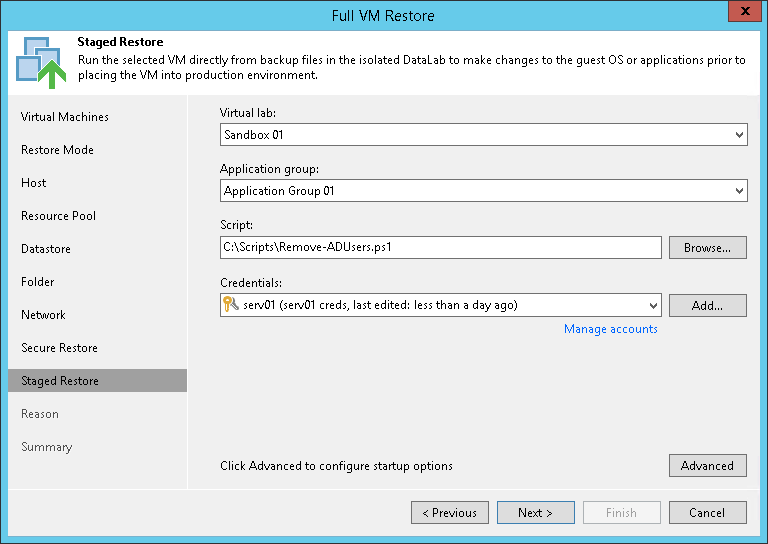Viewport: 768px width, 544px height.
Task: Navigate to the Datastore step
Action: 46,249
